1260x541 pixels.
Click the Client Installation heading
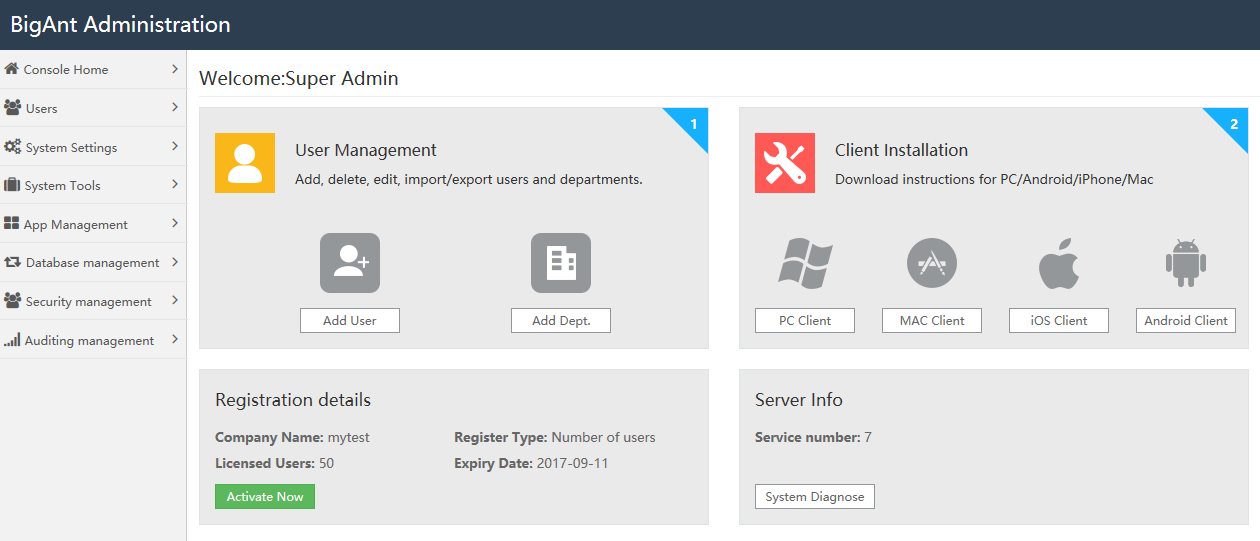point(901,150)
